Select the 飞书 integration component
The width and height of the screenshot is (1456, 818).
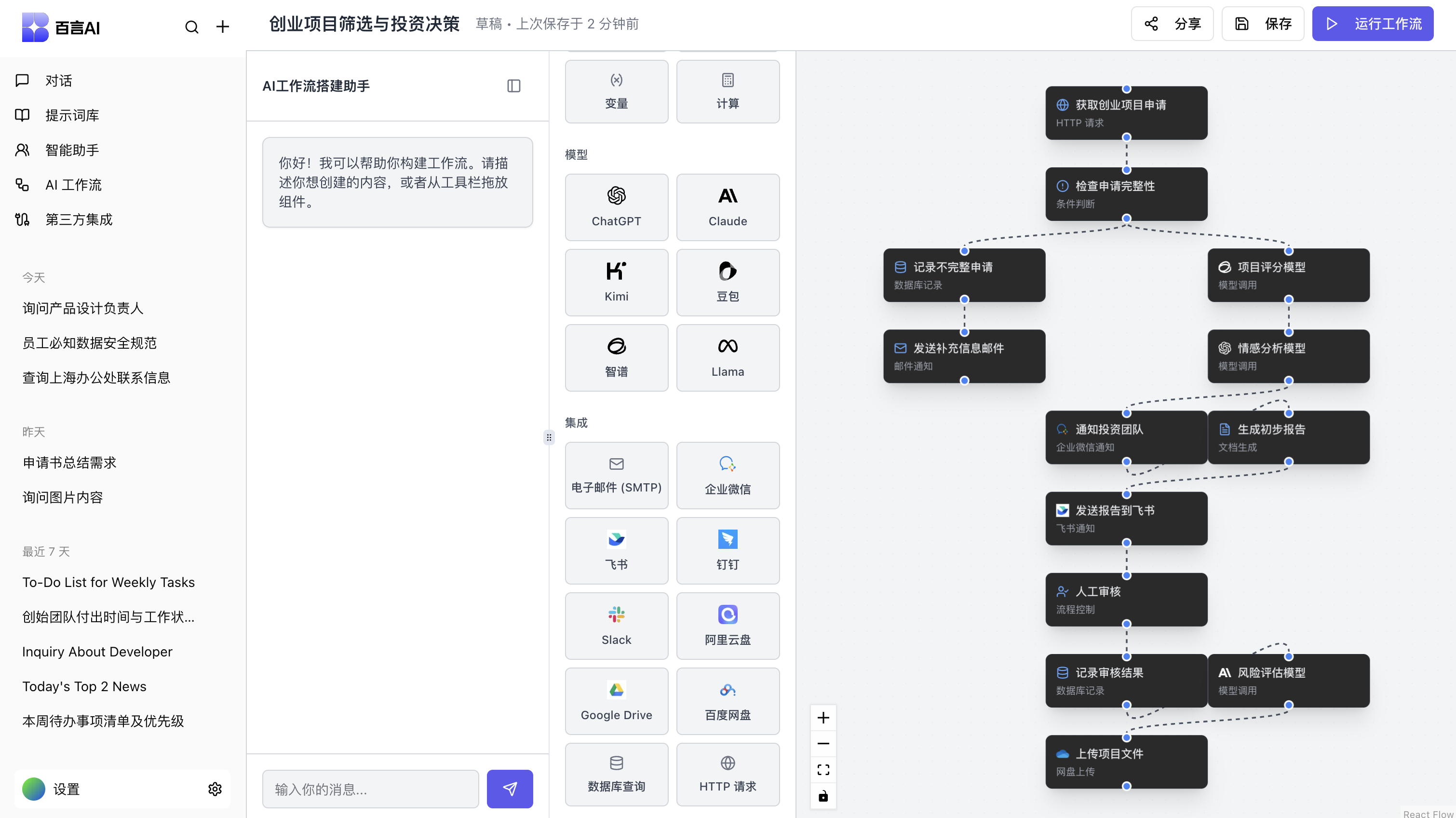click(616, 550)
